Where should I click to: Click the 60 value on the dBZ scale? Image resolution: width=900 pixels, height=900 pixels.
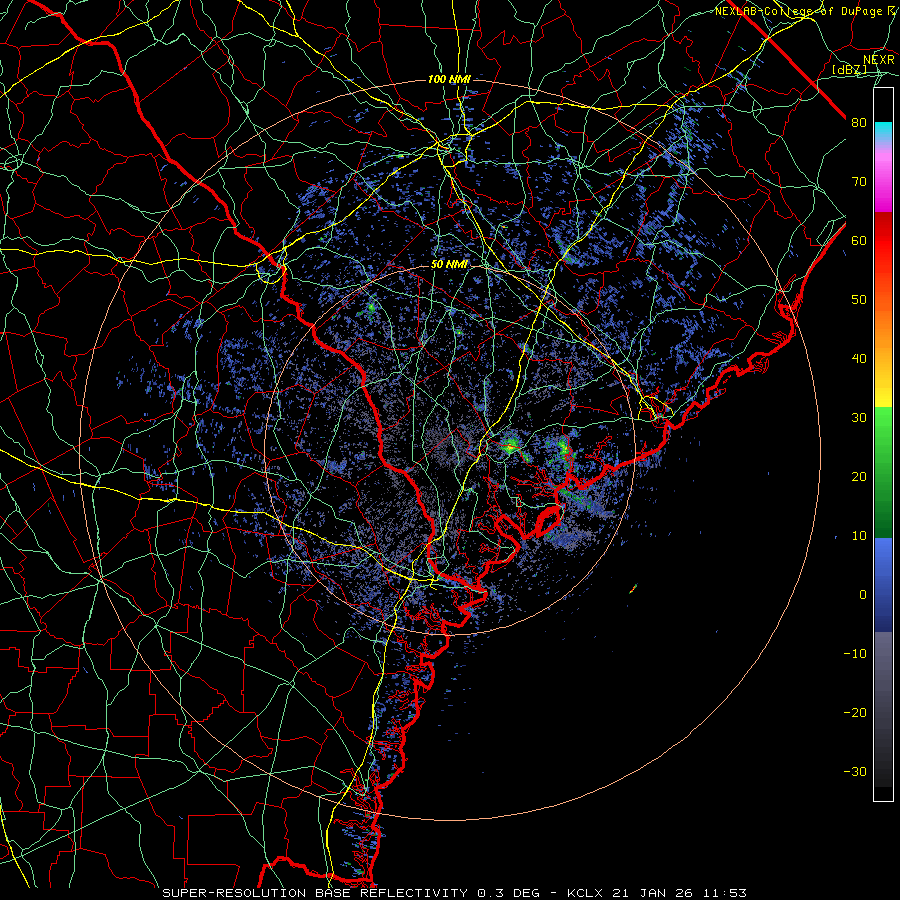[x=859, y=240]
